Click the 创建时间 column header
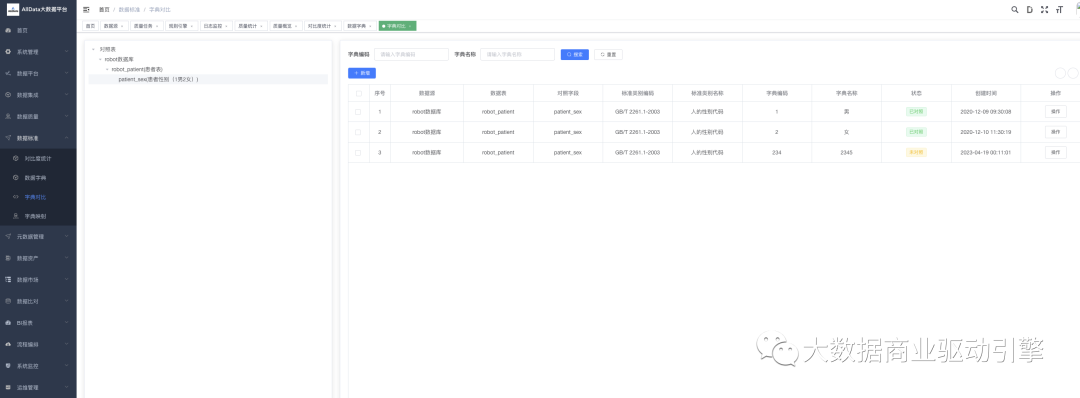This screenshot has width=1080, height=398. pyautogui.click(x=985, y=93)
